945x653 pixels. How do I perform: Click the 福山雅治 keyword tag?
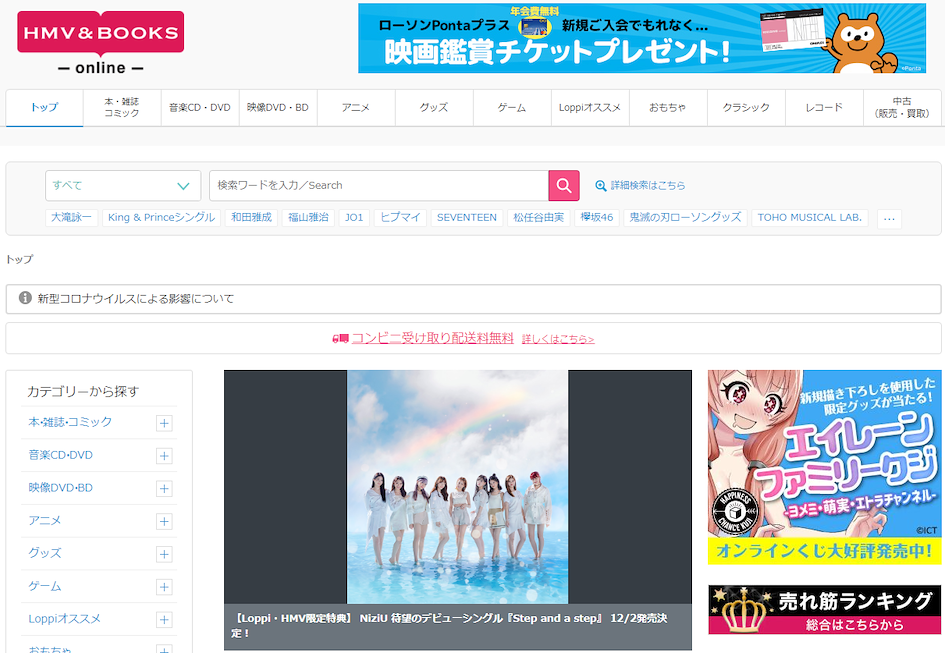click(308, 218)
